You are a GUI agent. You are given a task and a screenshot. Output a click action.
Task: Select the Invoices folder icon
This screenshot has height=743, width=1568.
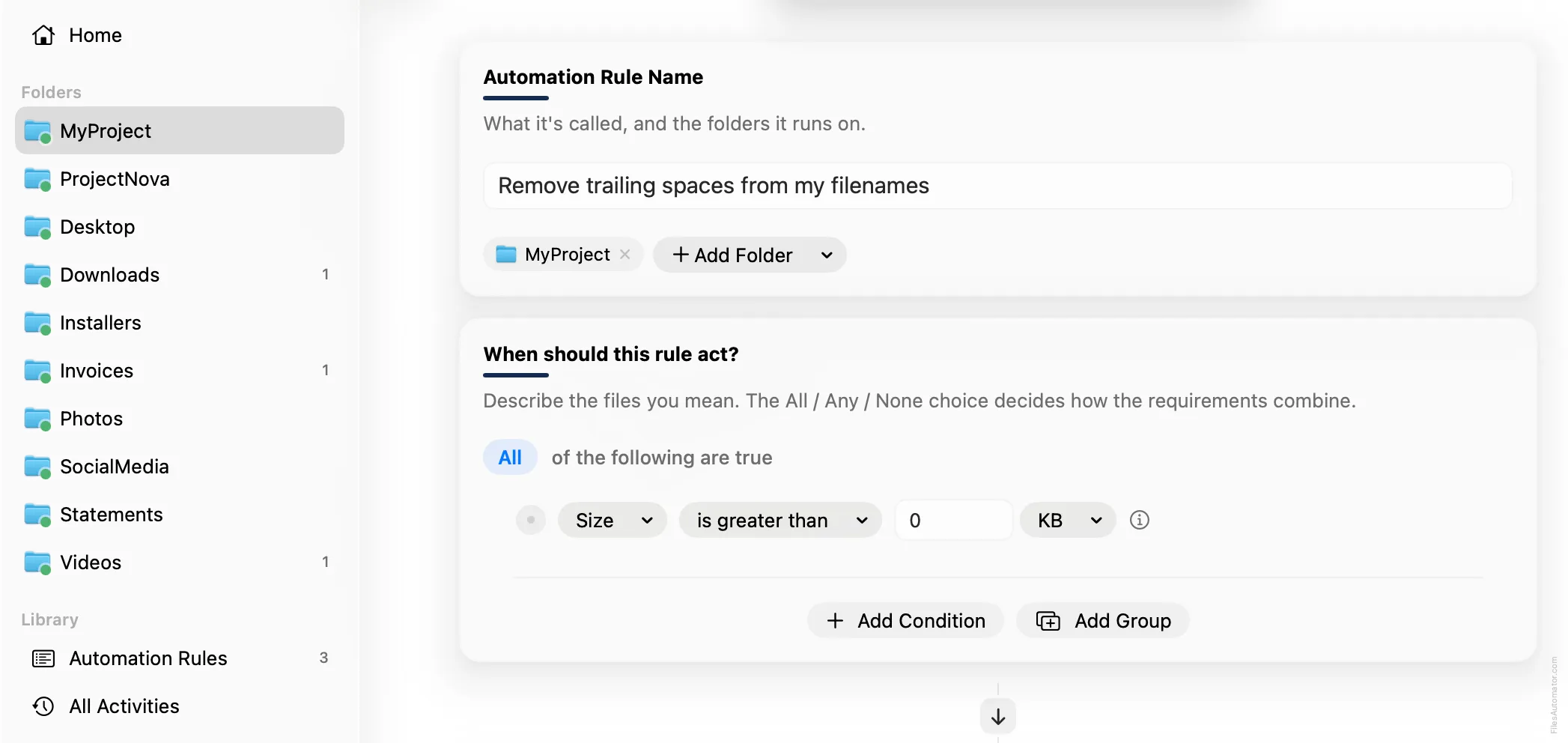coord(37,371)
